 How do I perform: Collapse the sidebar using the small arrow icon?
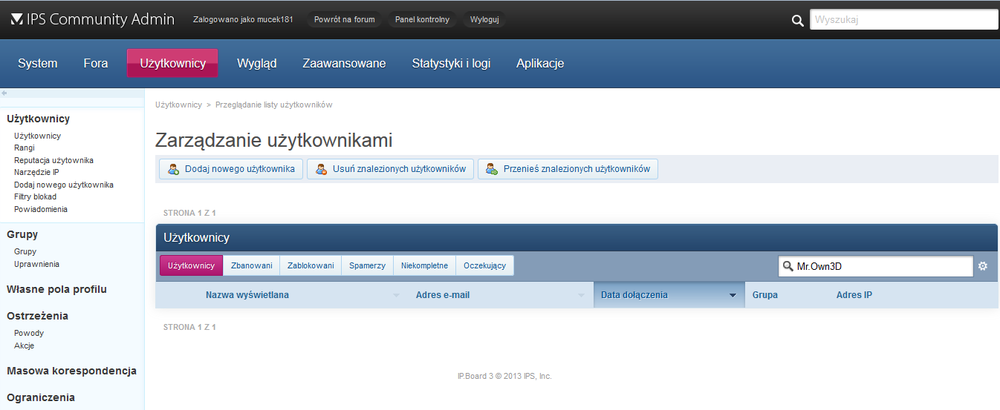5,93
